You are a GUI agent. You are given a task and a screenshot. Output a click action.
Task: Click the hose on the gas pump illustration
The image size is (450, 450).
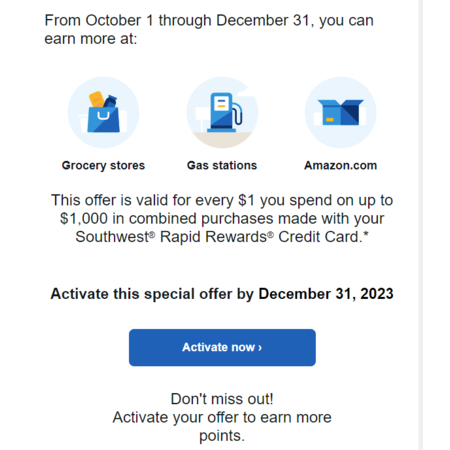(x=237, y=114)
